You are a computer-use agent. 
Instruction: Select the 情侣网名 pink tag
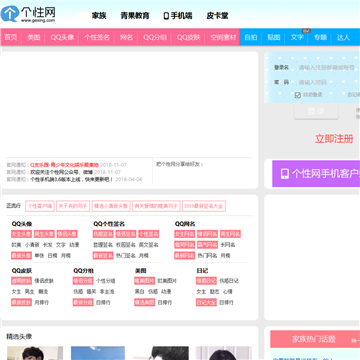coord(207,234)
